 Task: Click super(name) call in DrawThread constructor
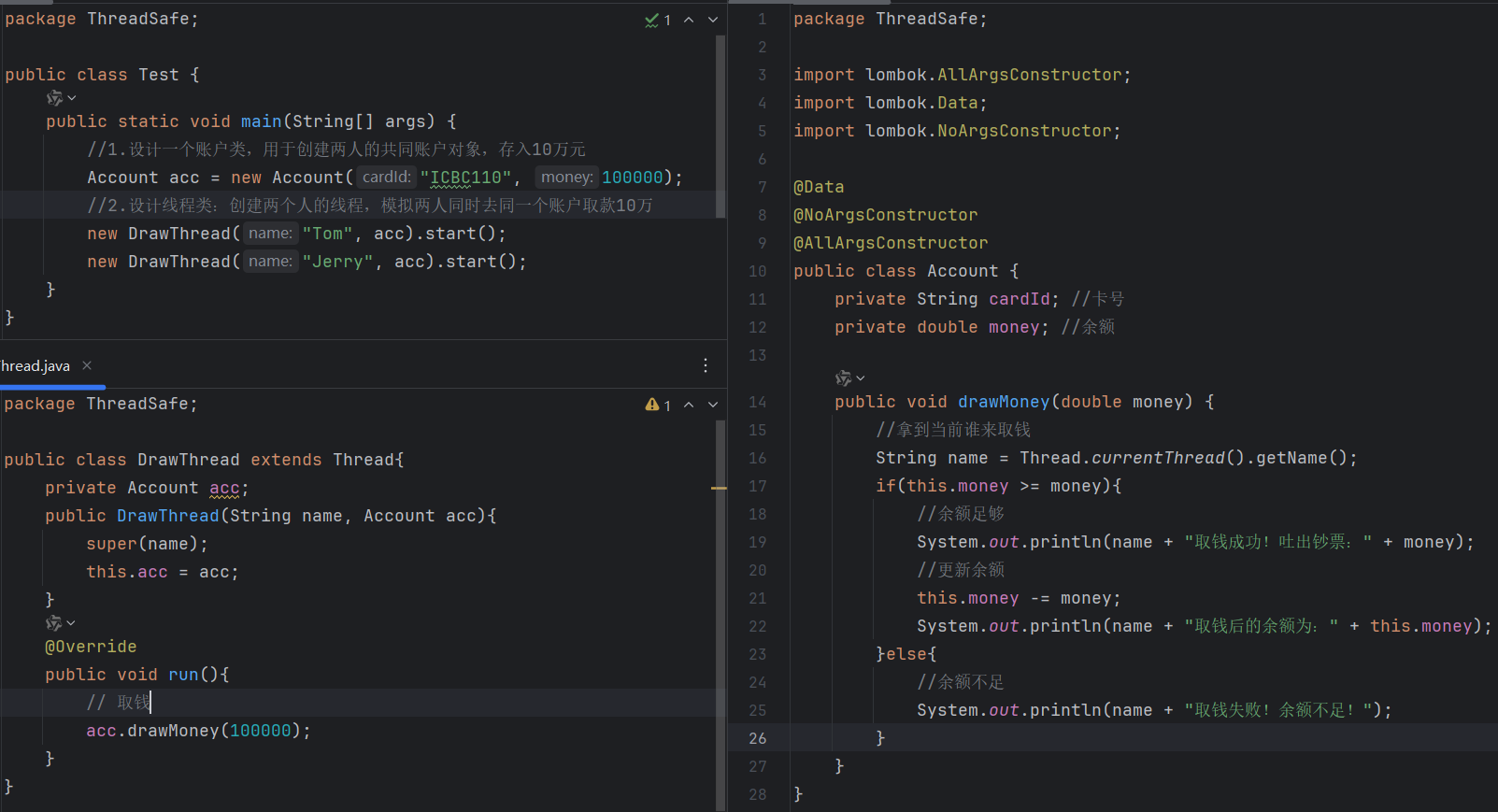point(147,544)
